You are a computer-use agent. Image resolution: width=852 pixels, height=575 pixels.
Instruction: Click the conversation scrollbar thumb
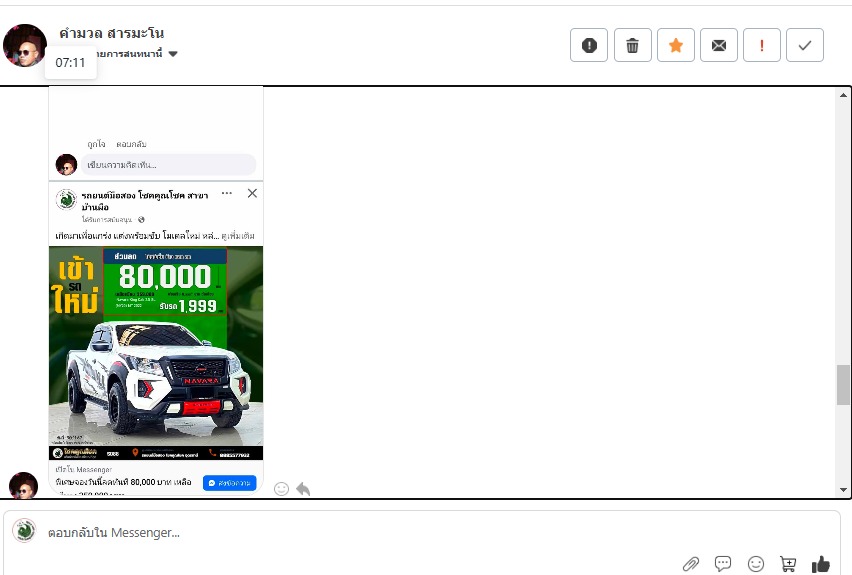[843, 385]
